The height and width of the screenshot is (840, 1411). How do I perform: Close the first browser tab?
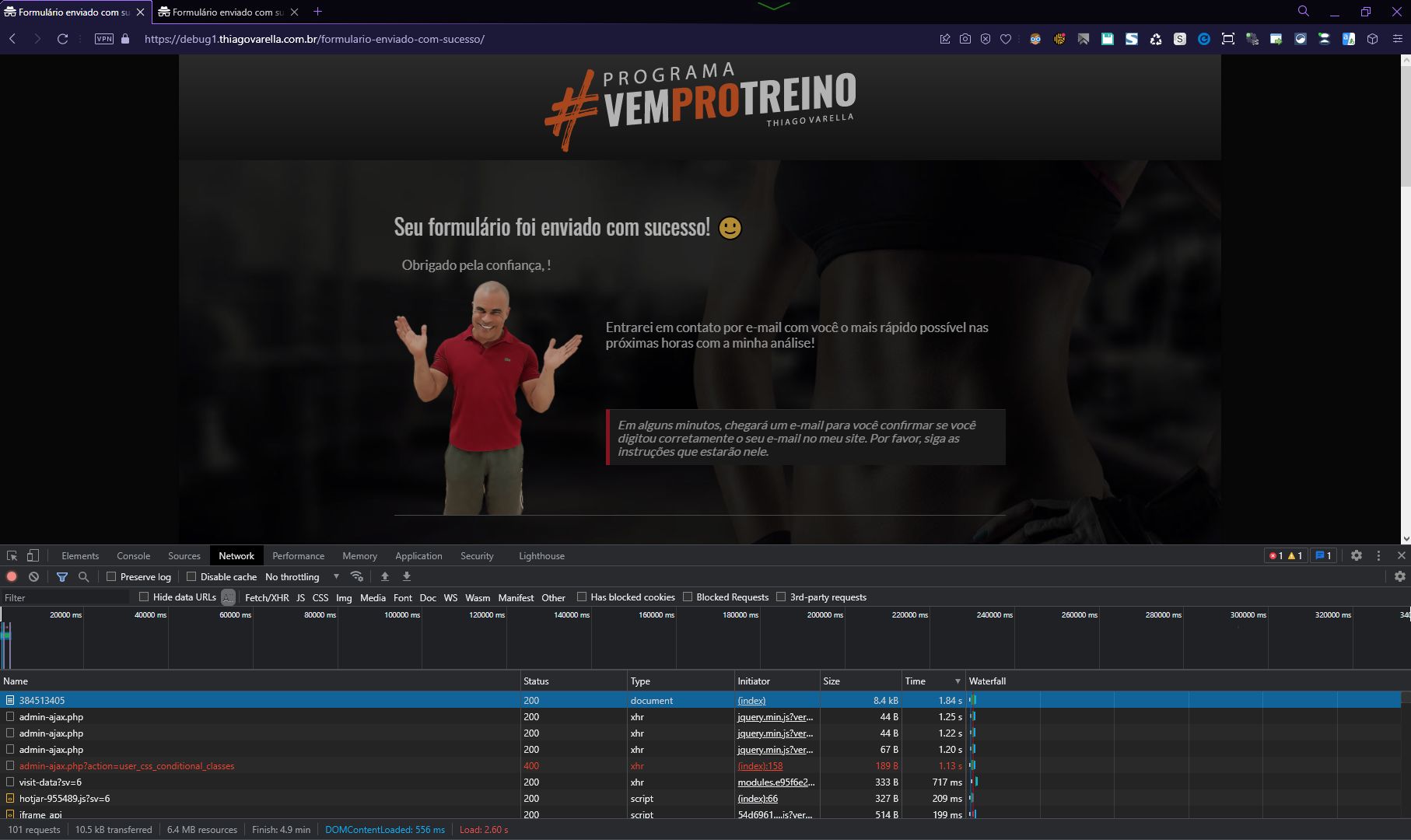(x=140, y=12)
